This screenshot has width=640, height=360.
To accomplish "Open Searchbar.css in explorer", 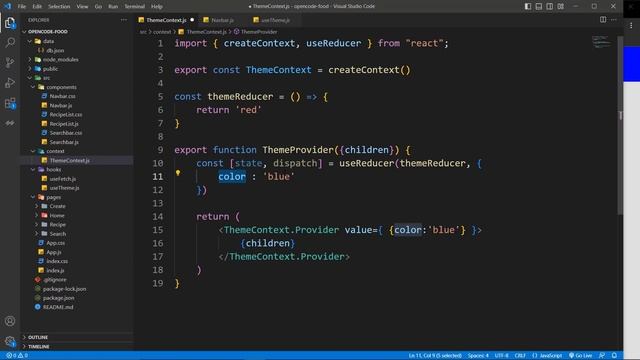I will pos(66,133).
